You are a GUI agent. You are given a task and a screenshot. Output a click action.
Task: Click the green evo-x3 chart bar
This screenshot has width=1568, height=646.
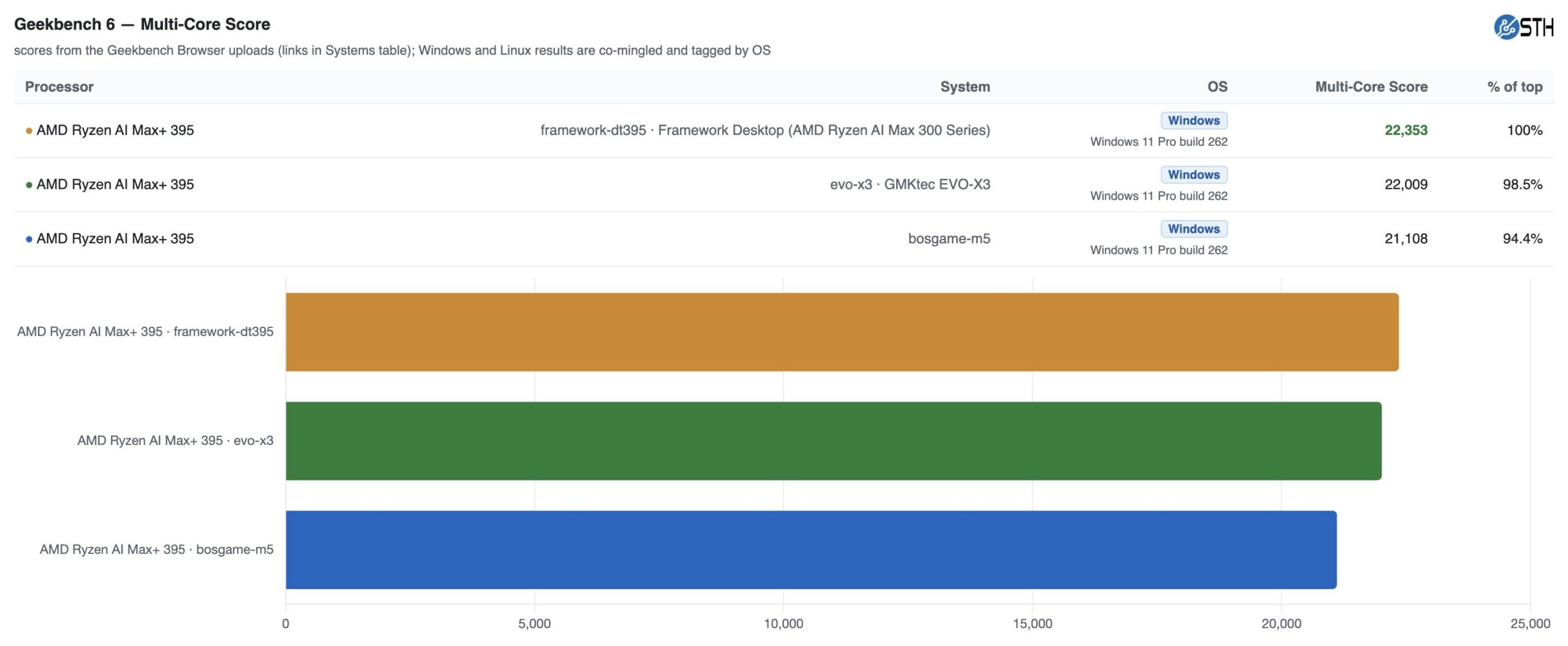pyautogui.click(x=834, y=441)
